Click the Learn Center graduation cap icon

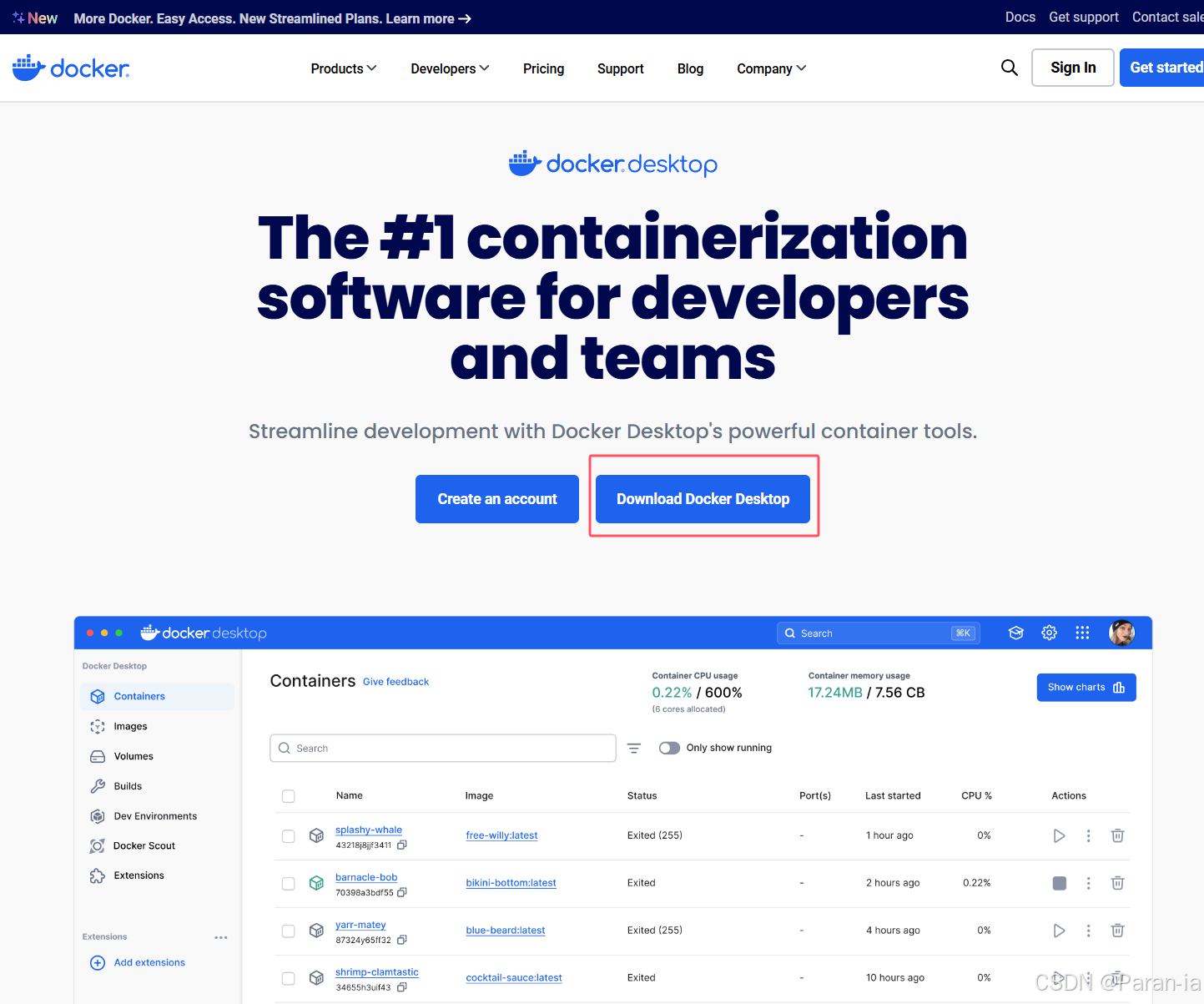coord(1015,633)
